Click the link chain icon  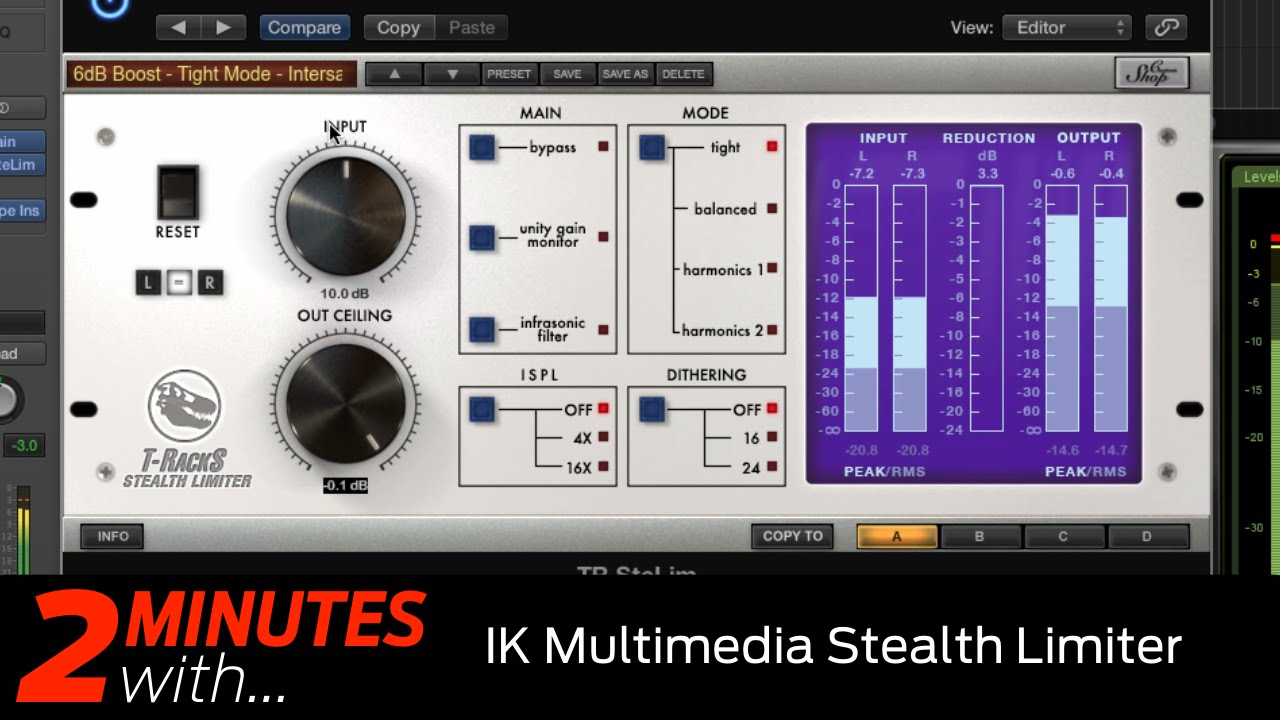[x=1165, y=28]
